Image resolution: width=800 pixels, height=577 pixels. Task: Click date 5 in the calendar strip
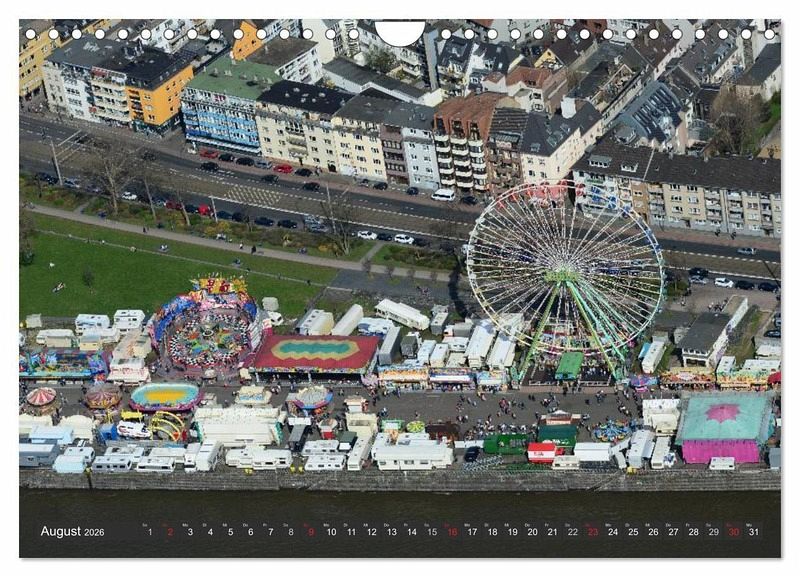tap(231, 532)
